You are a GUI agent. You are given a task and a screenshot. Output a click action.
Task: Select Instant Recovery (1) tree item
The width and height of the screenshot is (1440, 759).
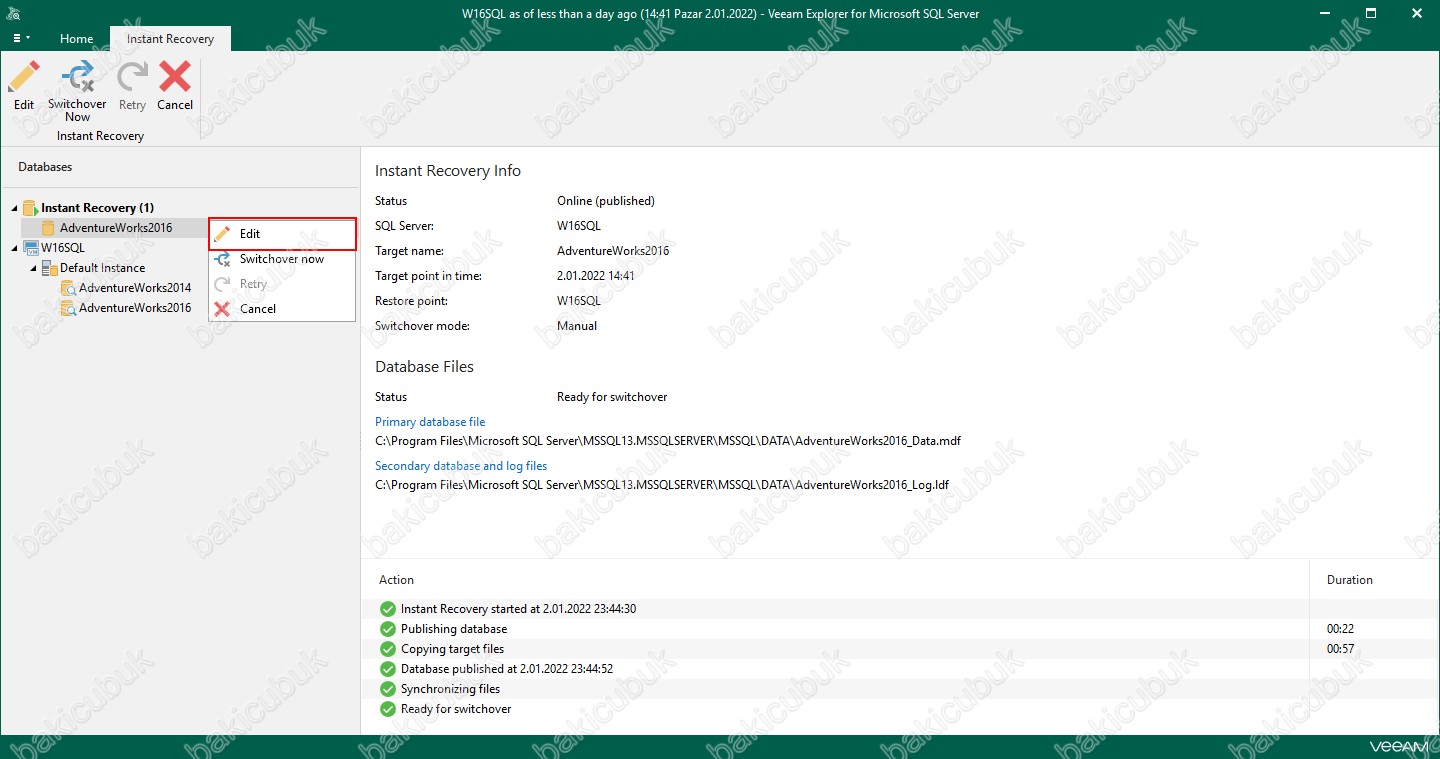[x=97, y=208]
